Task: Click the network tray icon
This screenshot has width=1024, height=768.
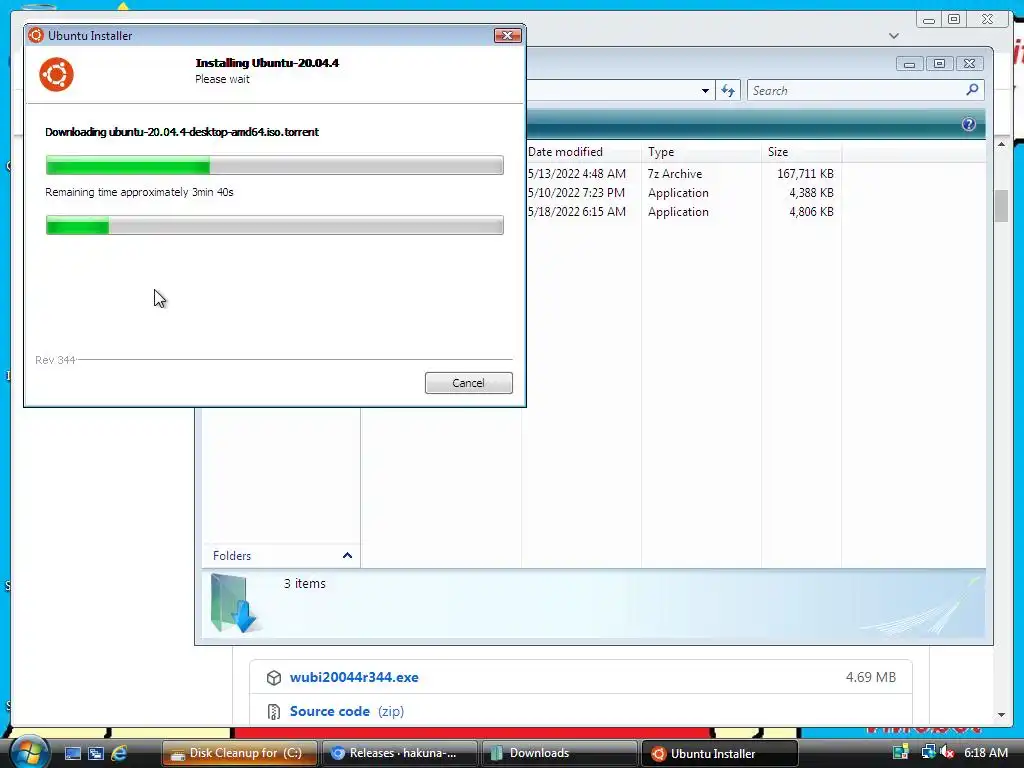Action: tap(928, 752)
